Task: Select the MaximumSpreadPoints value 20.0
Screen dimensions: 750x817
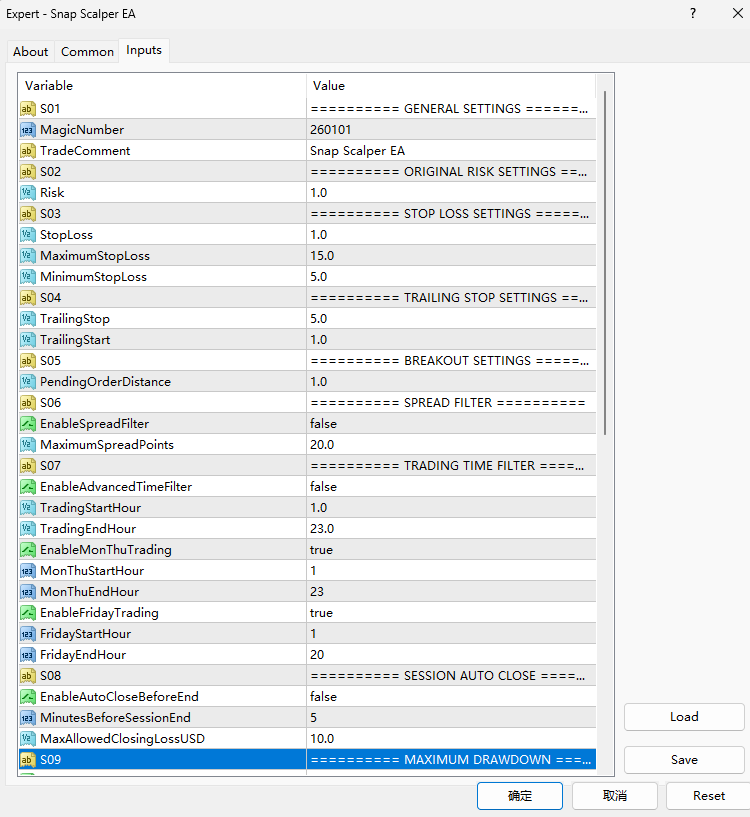Action: coord(322,445)
